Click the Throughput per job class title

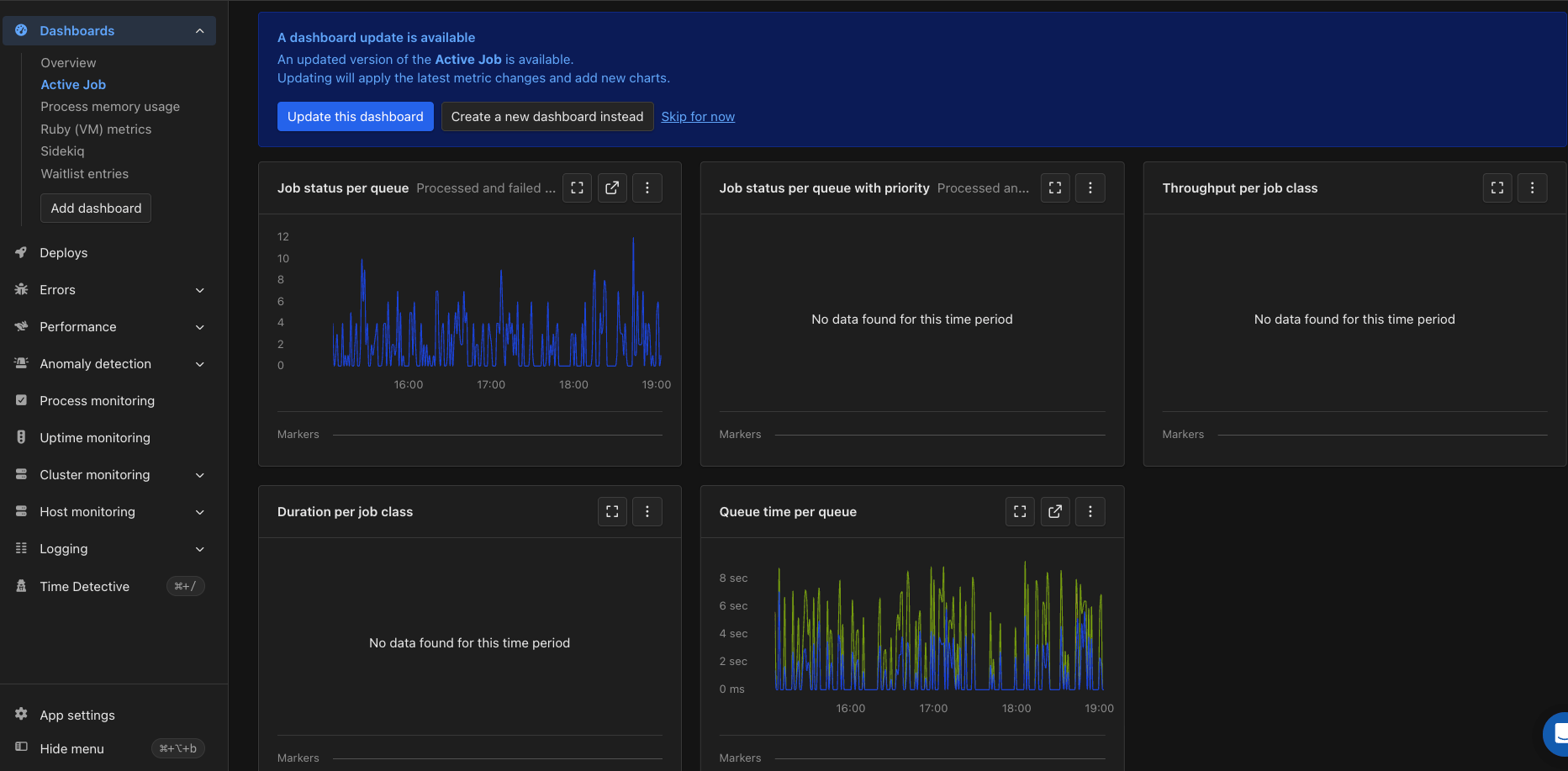point(1239,188)
